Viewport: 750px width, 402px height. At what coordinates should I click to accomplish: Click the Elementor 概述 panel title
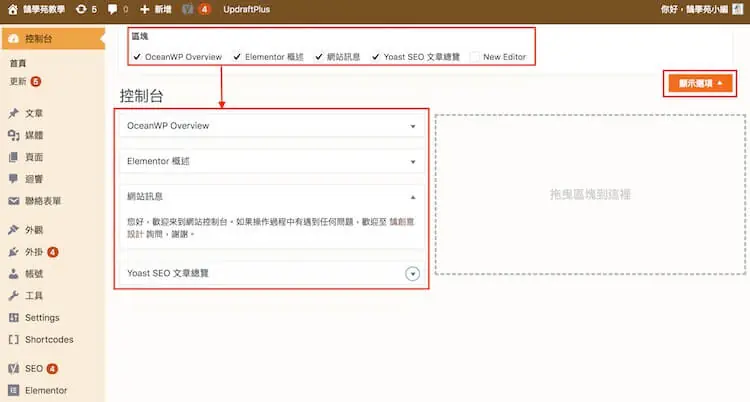[158, 161]
